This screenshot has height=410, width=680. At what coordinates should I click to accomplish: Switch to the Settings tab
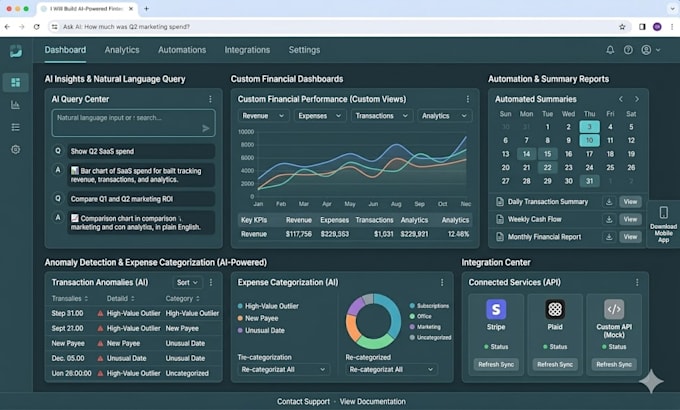[x=304, y=50]
